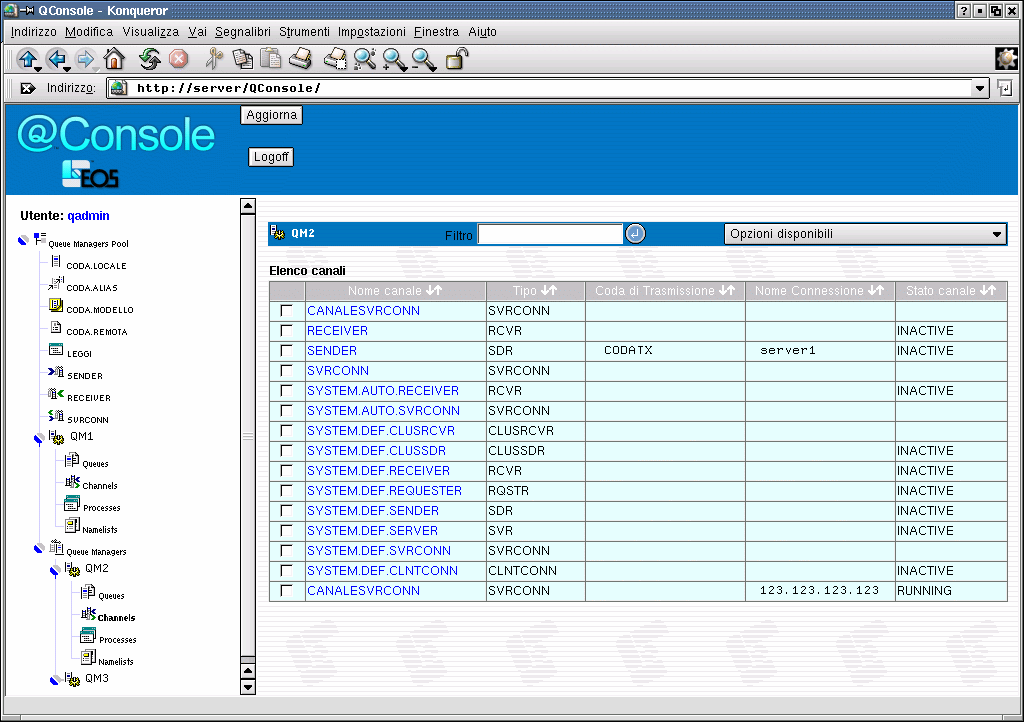
Task: Reload the page with the refresh icon
Action: point(150,59)
